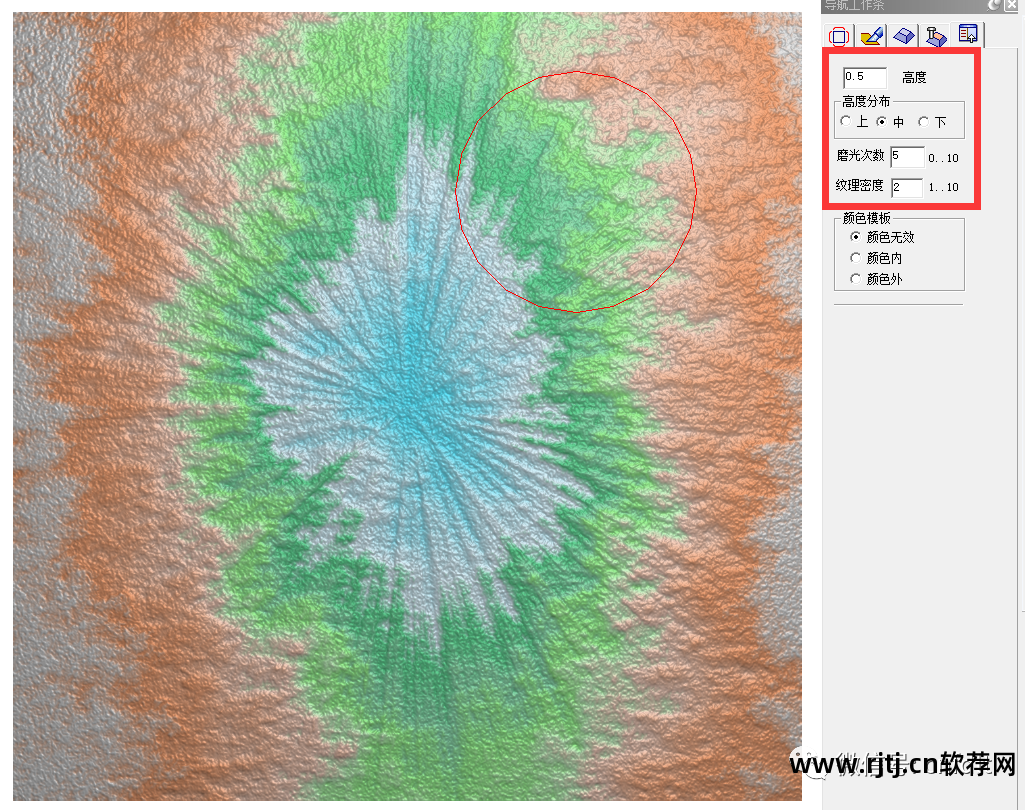Click the 颜色模板 group title

tap(867, 218)
